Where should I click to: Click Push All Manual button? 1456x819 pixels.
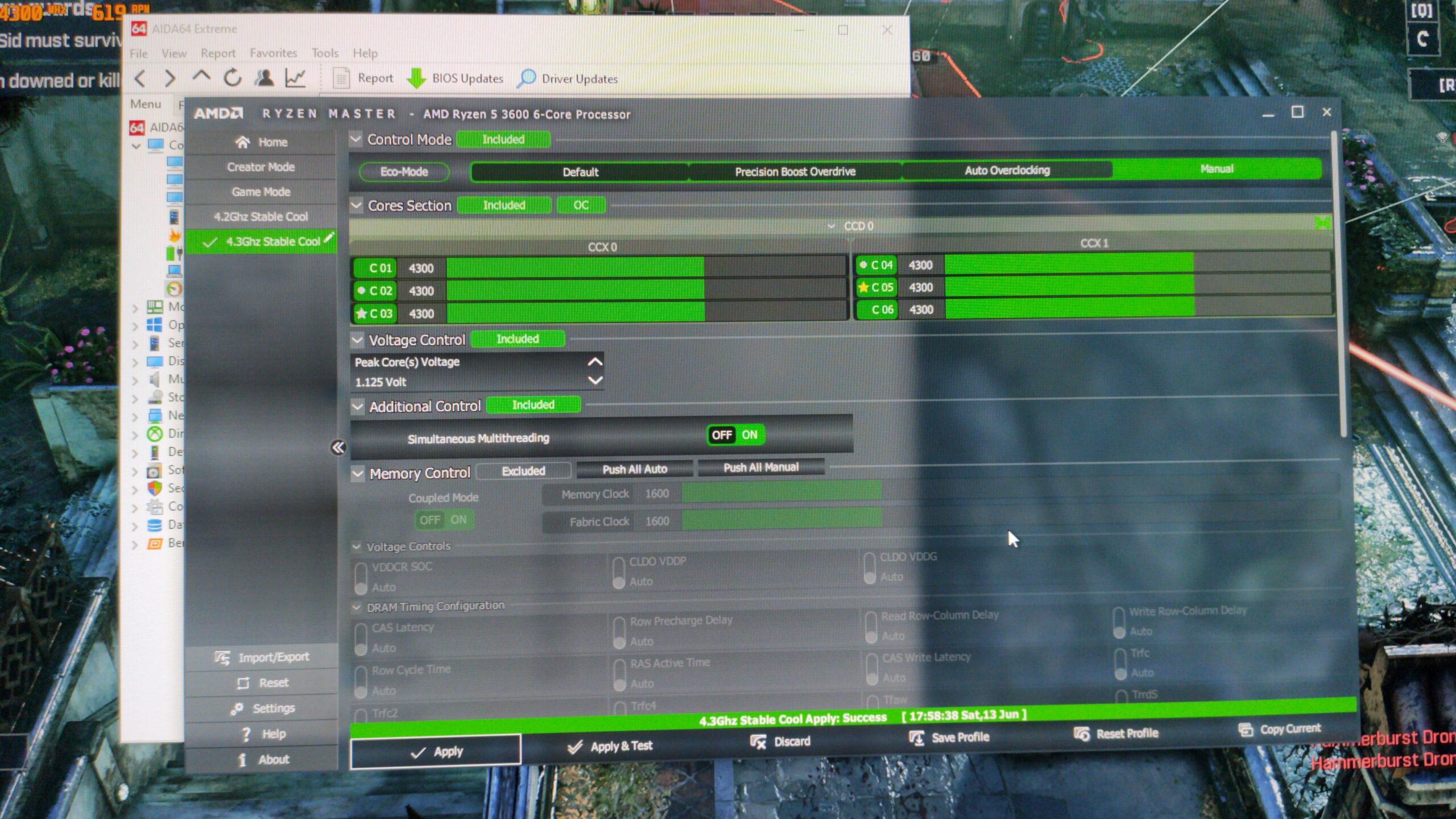click(761, 468)
